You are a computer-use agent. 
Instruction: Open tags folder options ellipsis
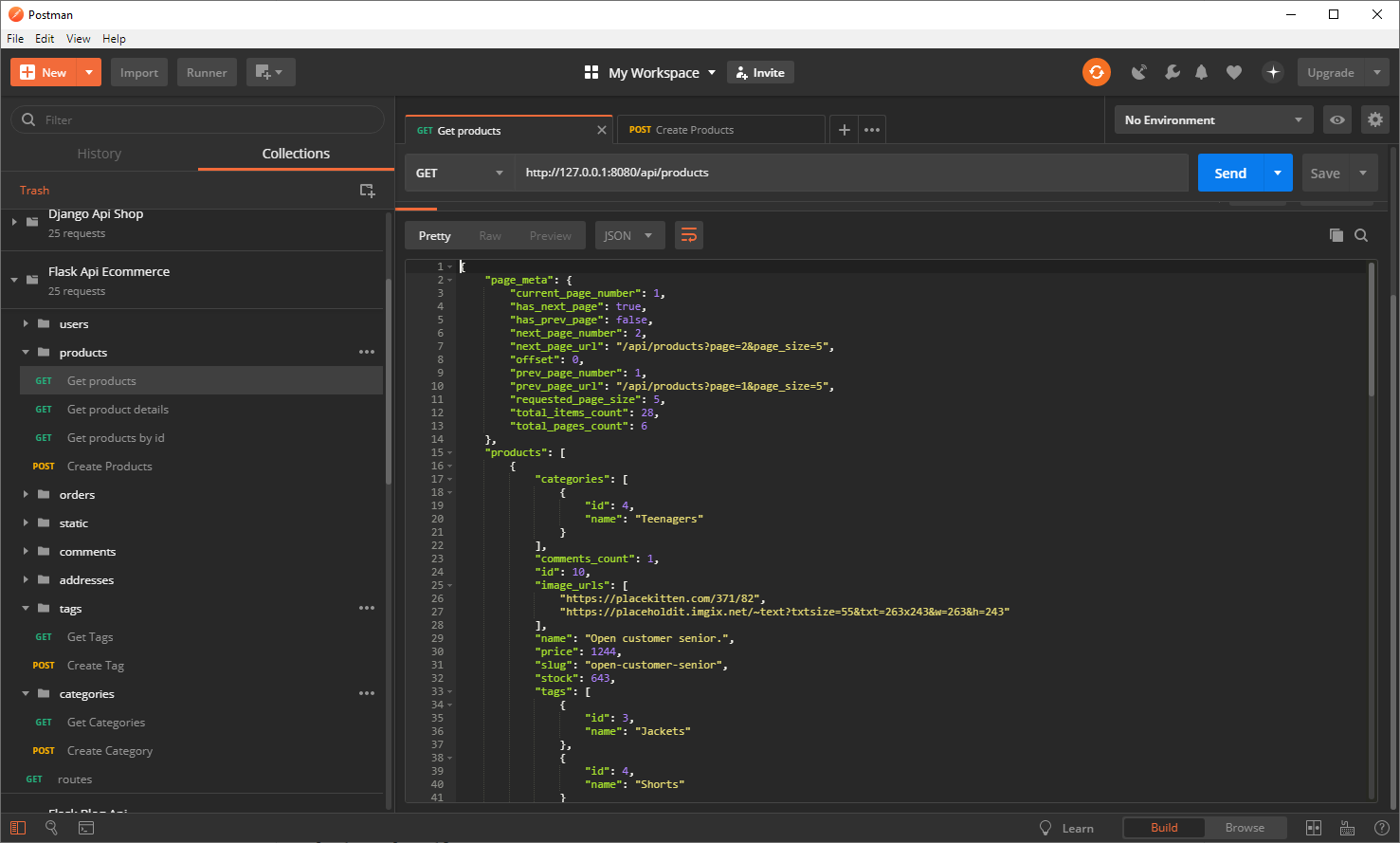click(367, 608)
